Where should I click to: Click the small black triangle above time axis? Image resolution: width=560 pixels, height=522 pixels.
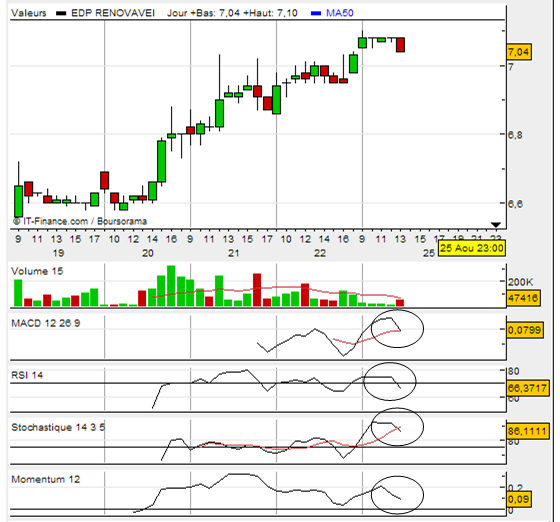coord(496,225)
